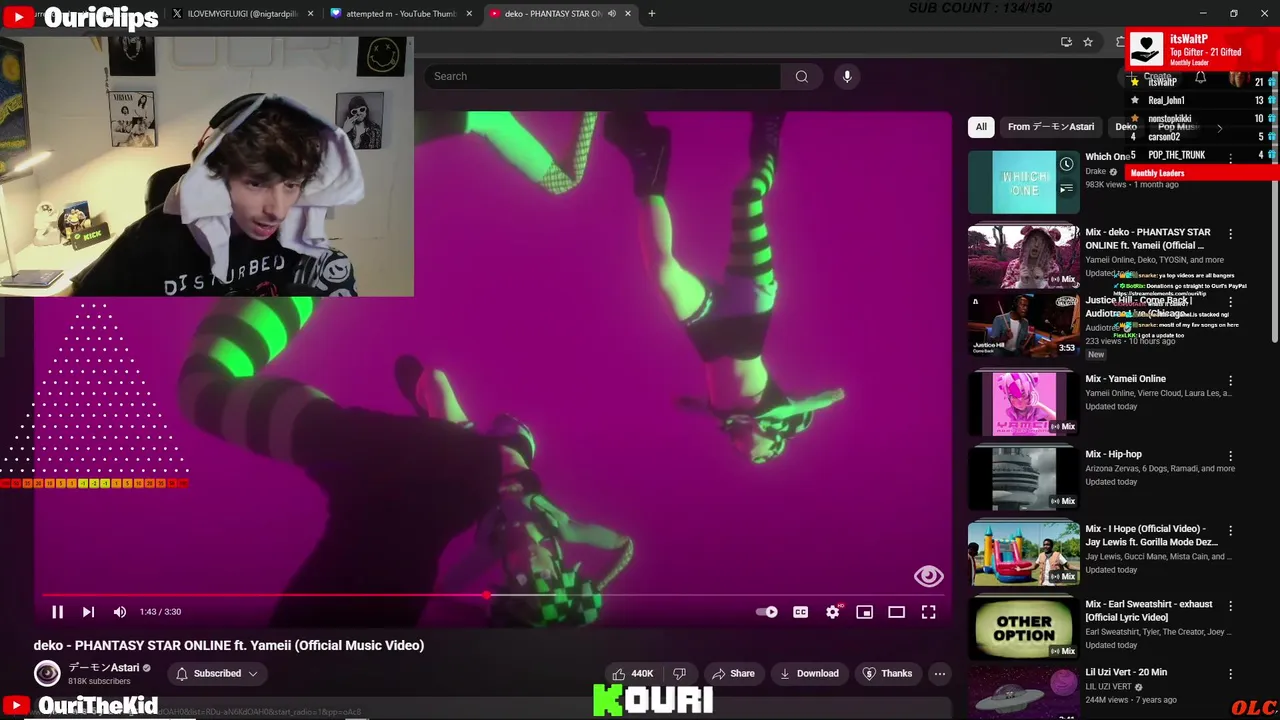Click the Download button
1280x720 pixels.
pyautogui.click(x=809, y=674)
